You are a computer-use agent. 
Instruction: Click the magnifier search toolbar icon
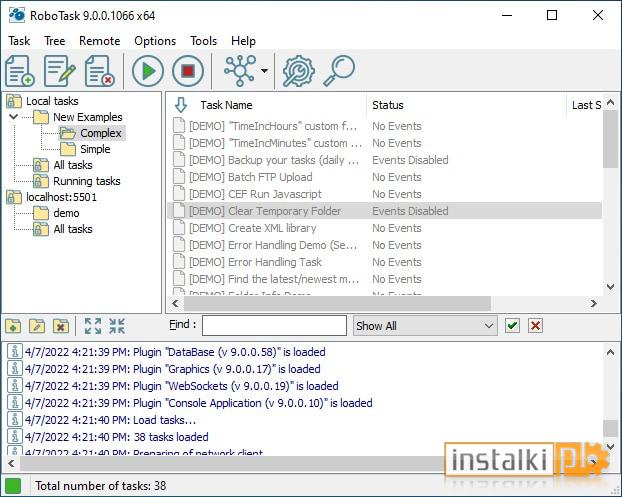coord(339,71)
